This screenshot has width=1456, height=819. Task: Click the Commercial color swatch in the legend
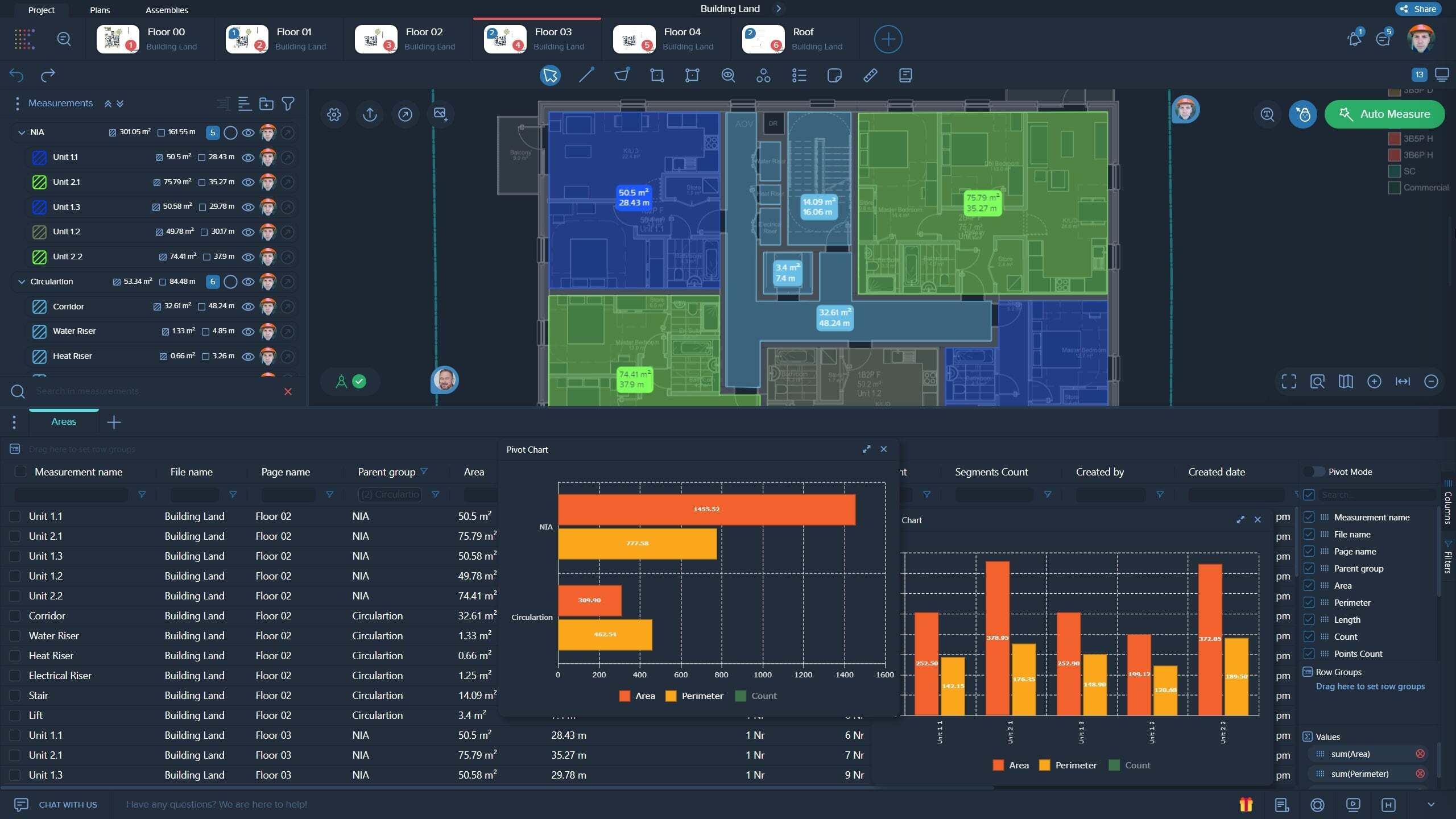[x=1395, y=187]
